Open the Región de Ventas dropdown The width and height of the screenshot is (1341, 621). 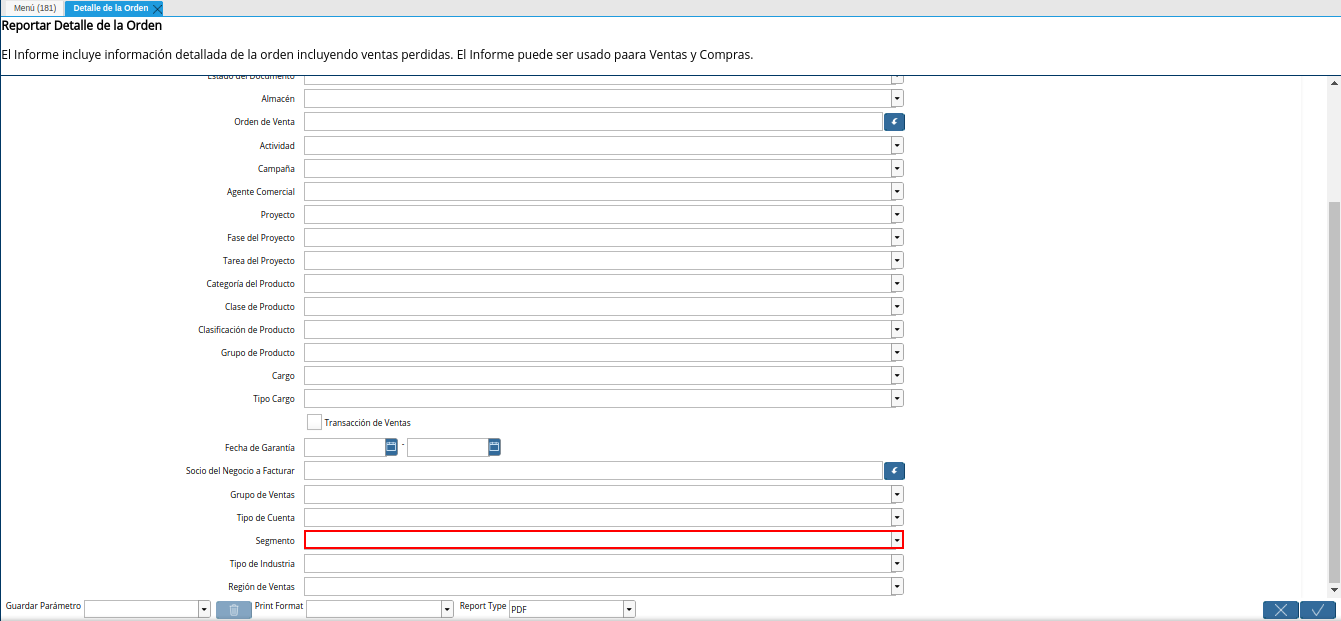click(x=897, y=587)
